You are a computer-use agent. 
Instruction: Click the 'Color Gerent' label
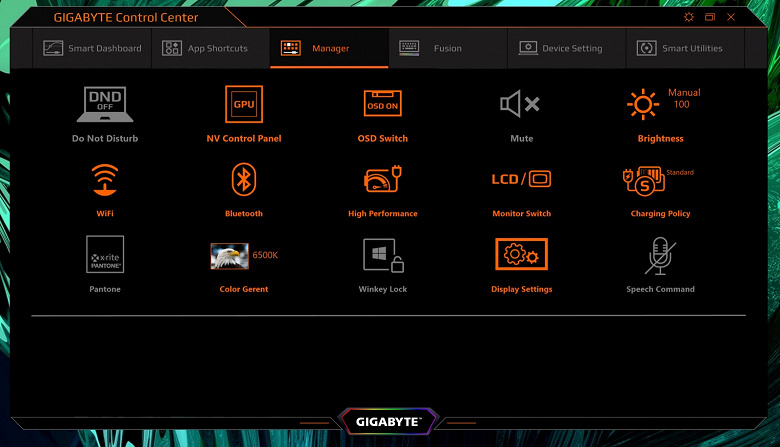click(244, 289)
